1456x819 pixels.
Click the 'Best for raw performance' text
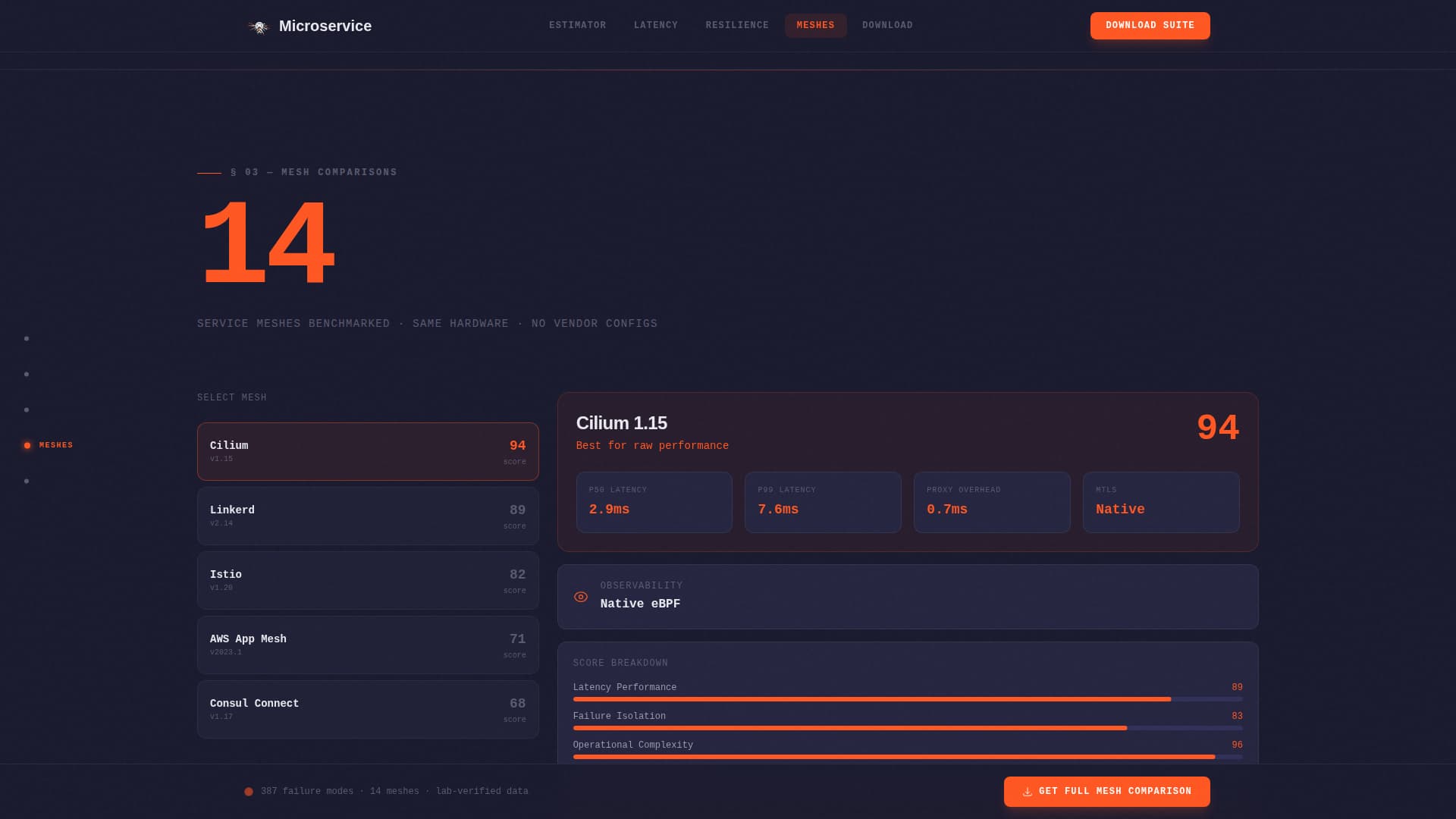pyautogui.click(x=652, y=446)
